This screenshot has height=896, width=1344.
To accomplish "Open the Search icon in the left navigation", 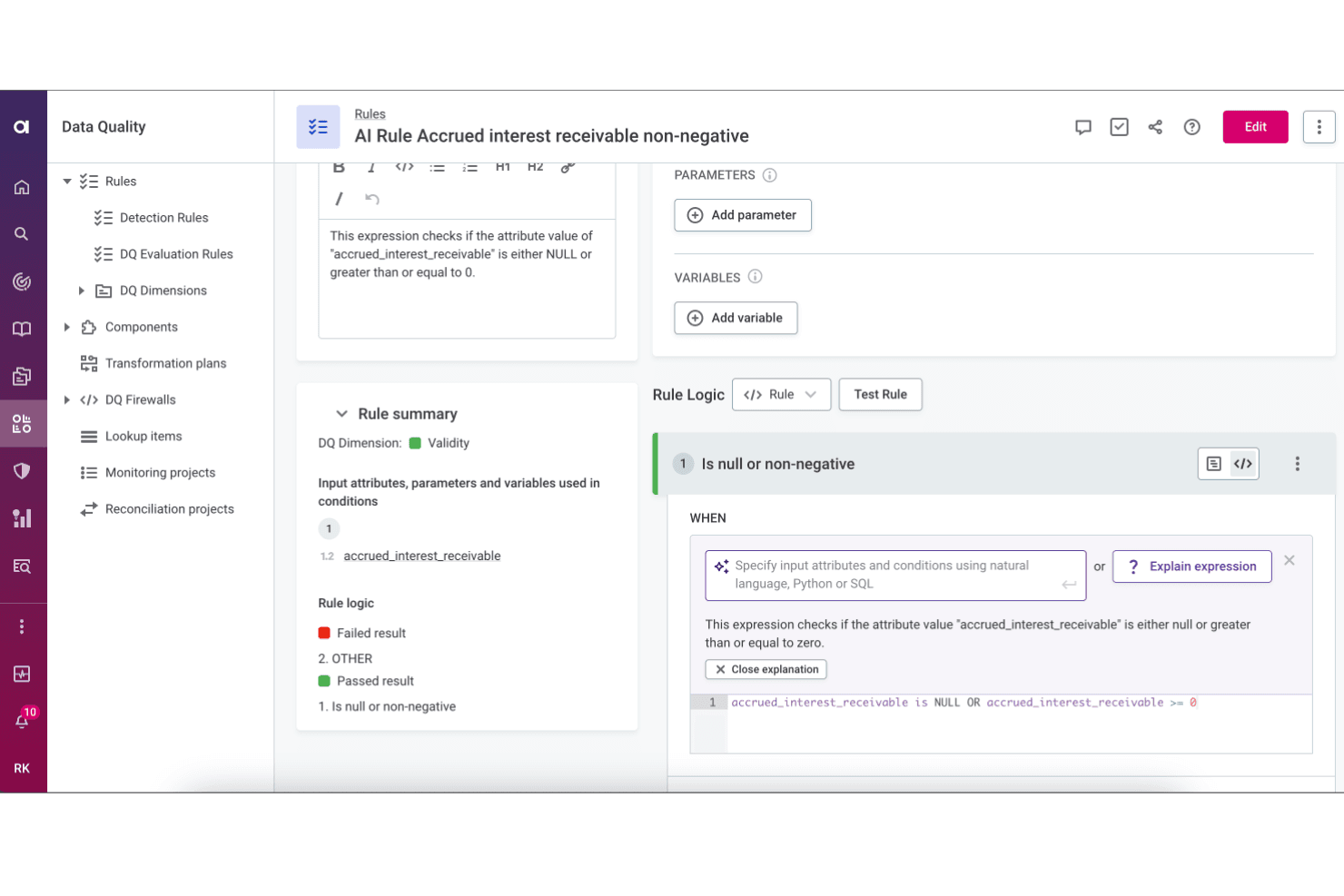I will pos(22,234).
